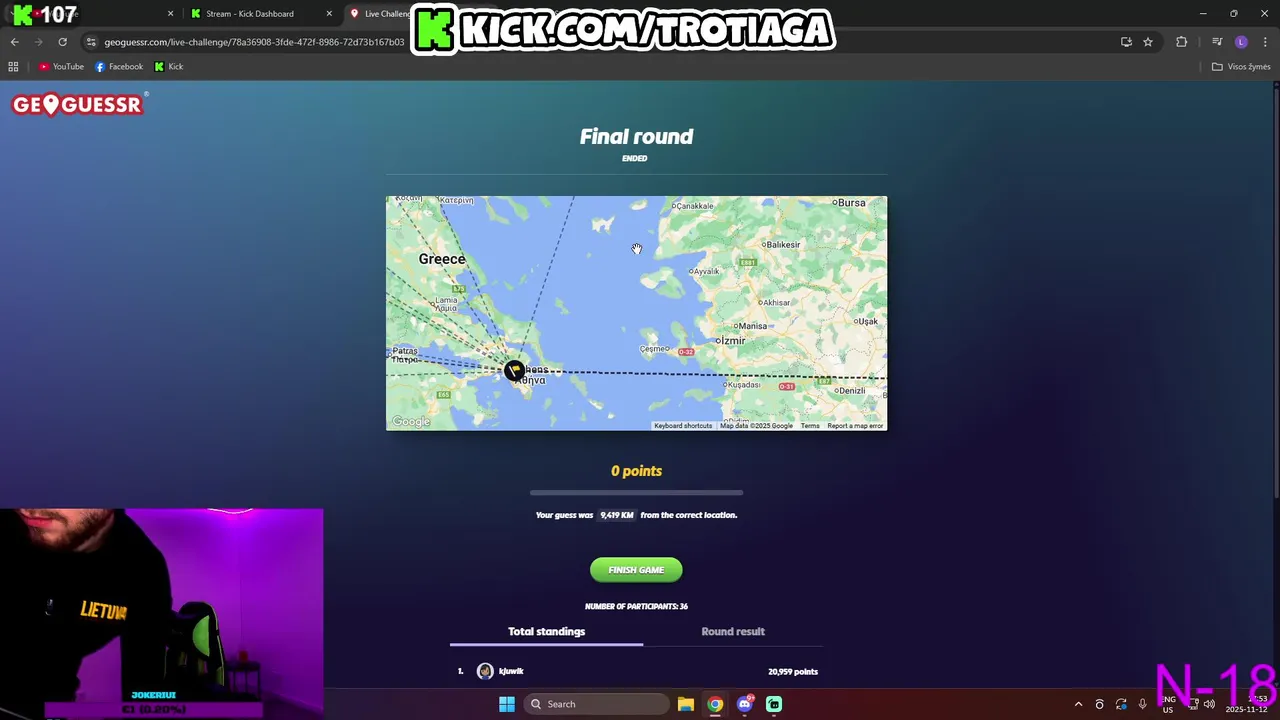Open the Visos žymės bookmarks folder
Image resolution: width=1280 pixels, height=720 pixels.
1240,67
